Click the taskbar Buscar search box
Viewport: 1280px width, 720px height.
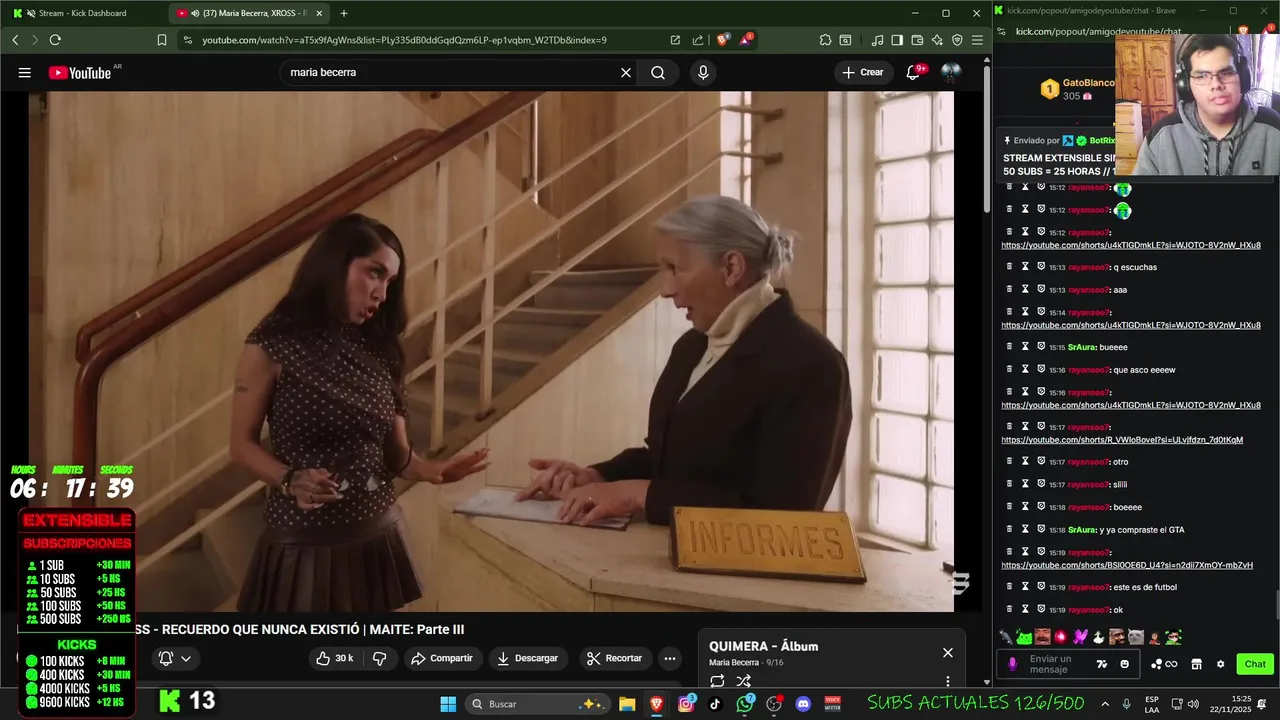click(x=536, y=704)
